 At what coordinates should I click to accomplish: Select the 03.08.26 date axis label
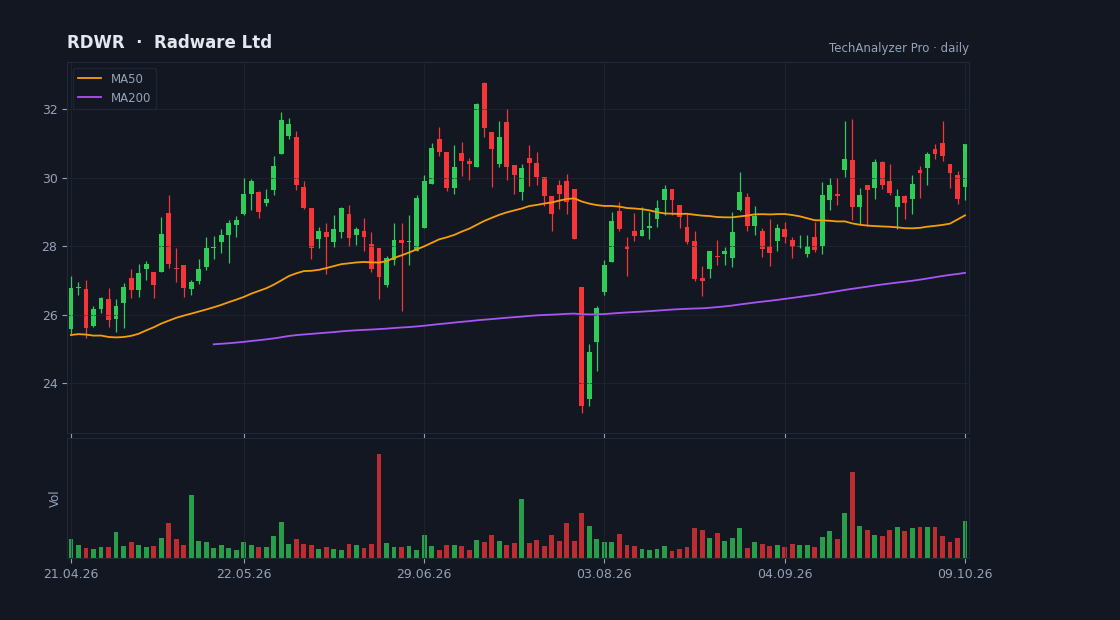(604, 574)
